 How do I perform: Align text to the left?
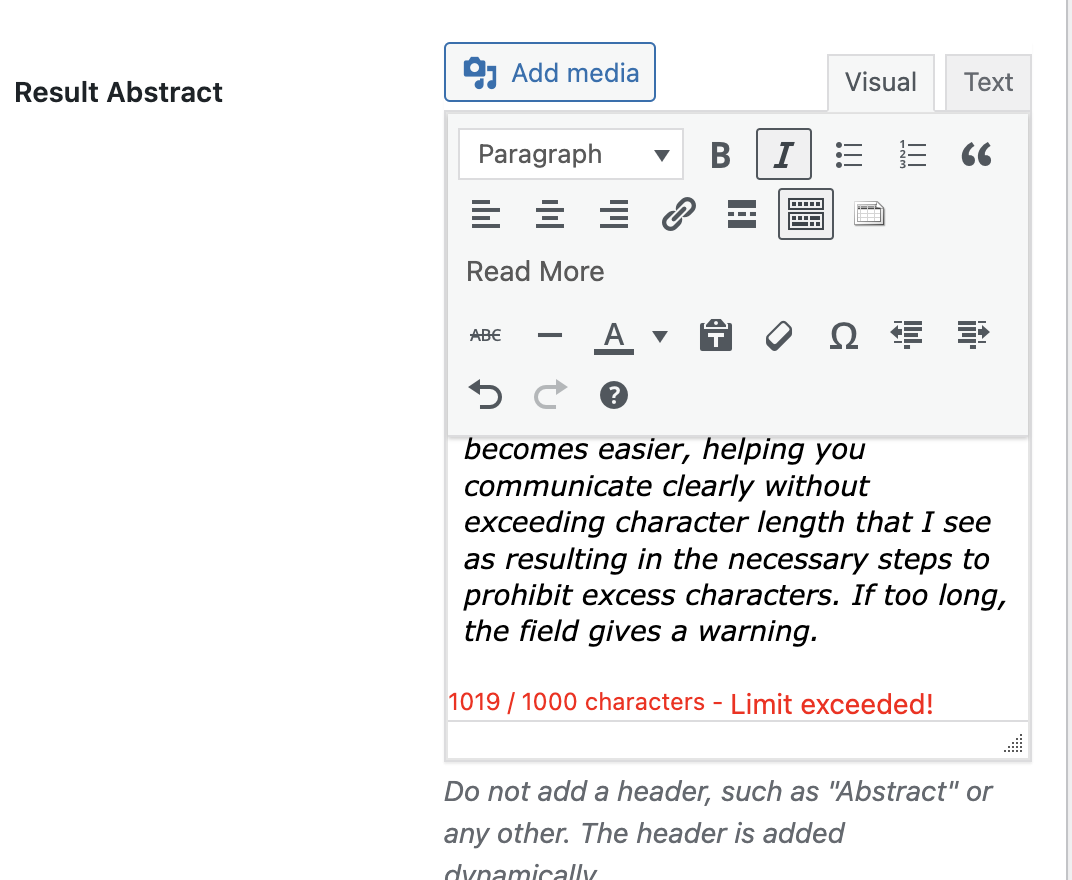tap(486, 214)
